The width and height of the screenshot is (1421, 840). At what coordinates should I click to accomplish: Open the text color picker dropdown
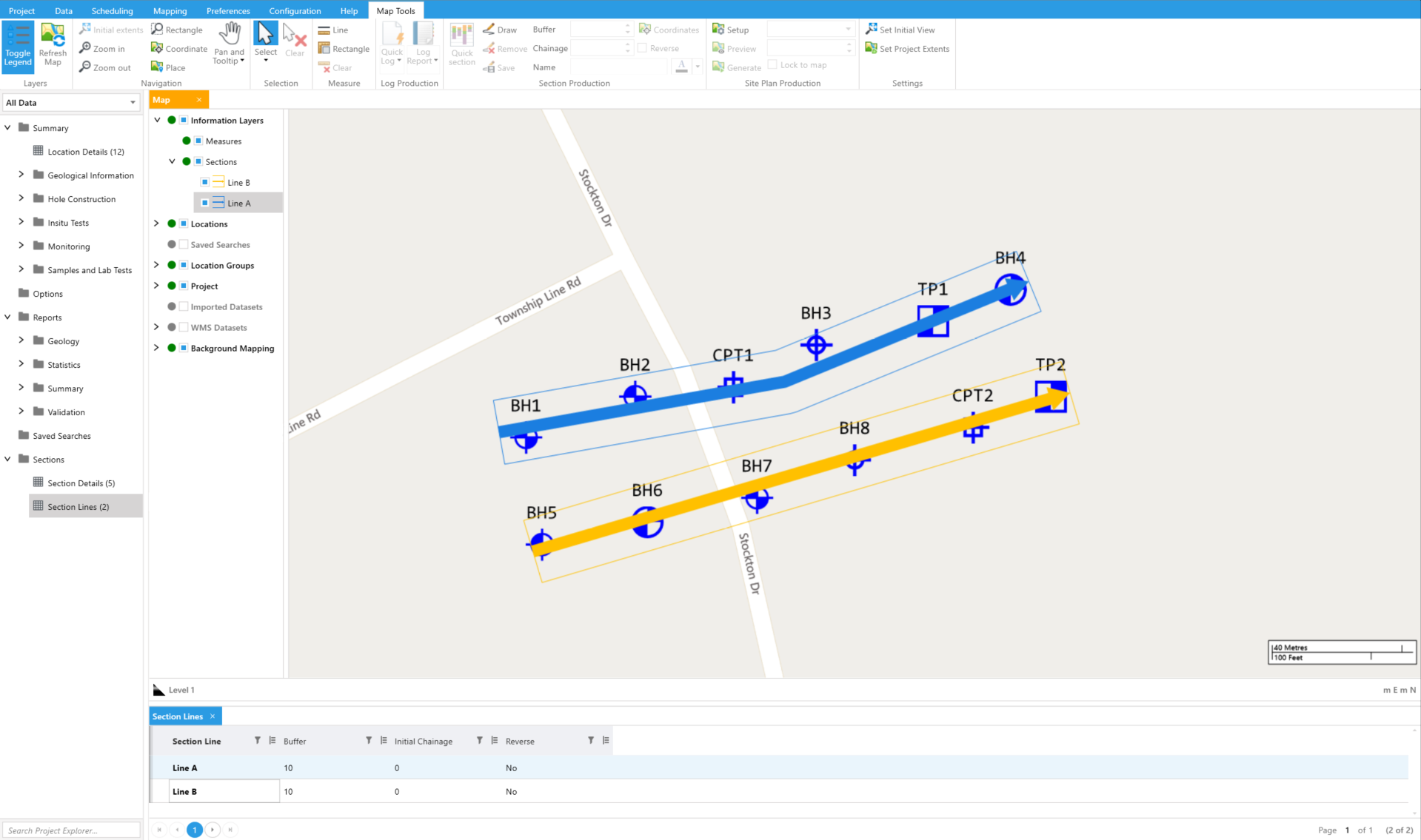[x=698, y=67]
